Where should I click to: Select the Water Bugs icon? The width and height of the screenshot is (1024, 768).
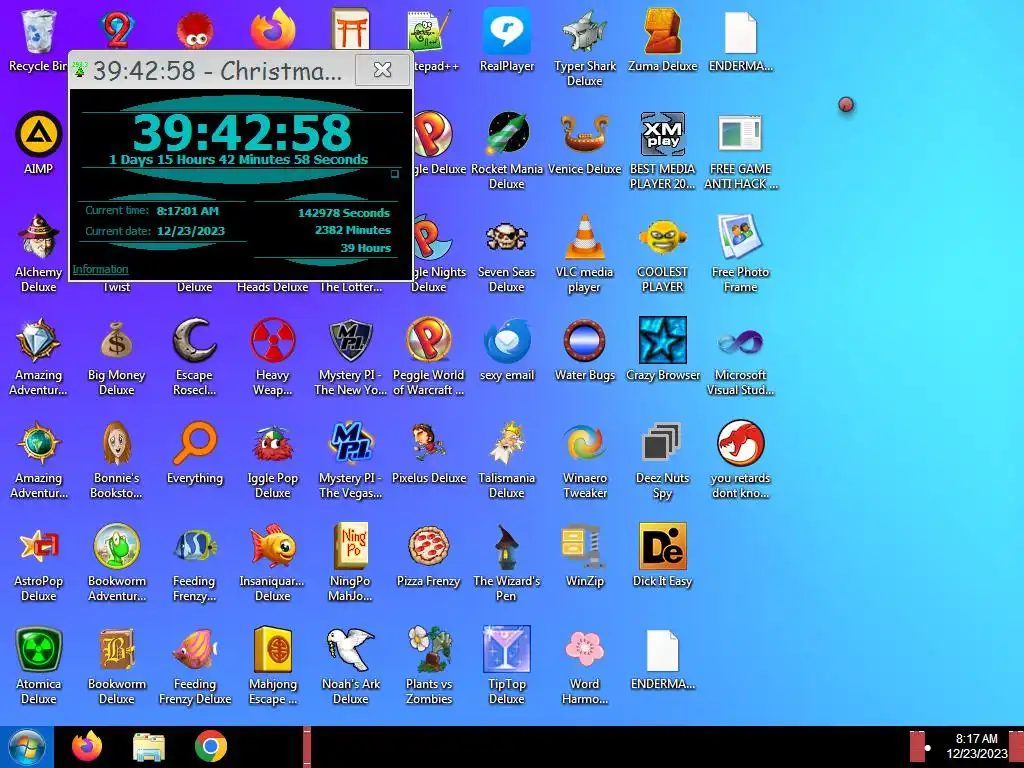(x=584, y=341)
